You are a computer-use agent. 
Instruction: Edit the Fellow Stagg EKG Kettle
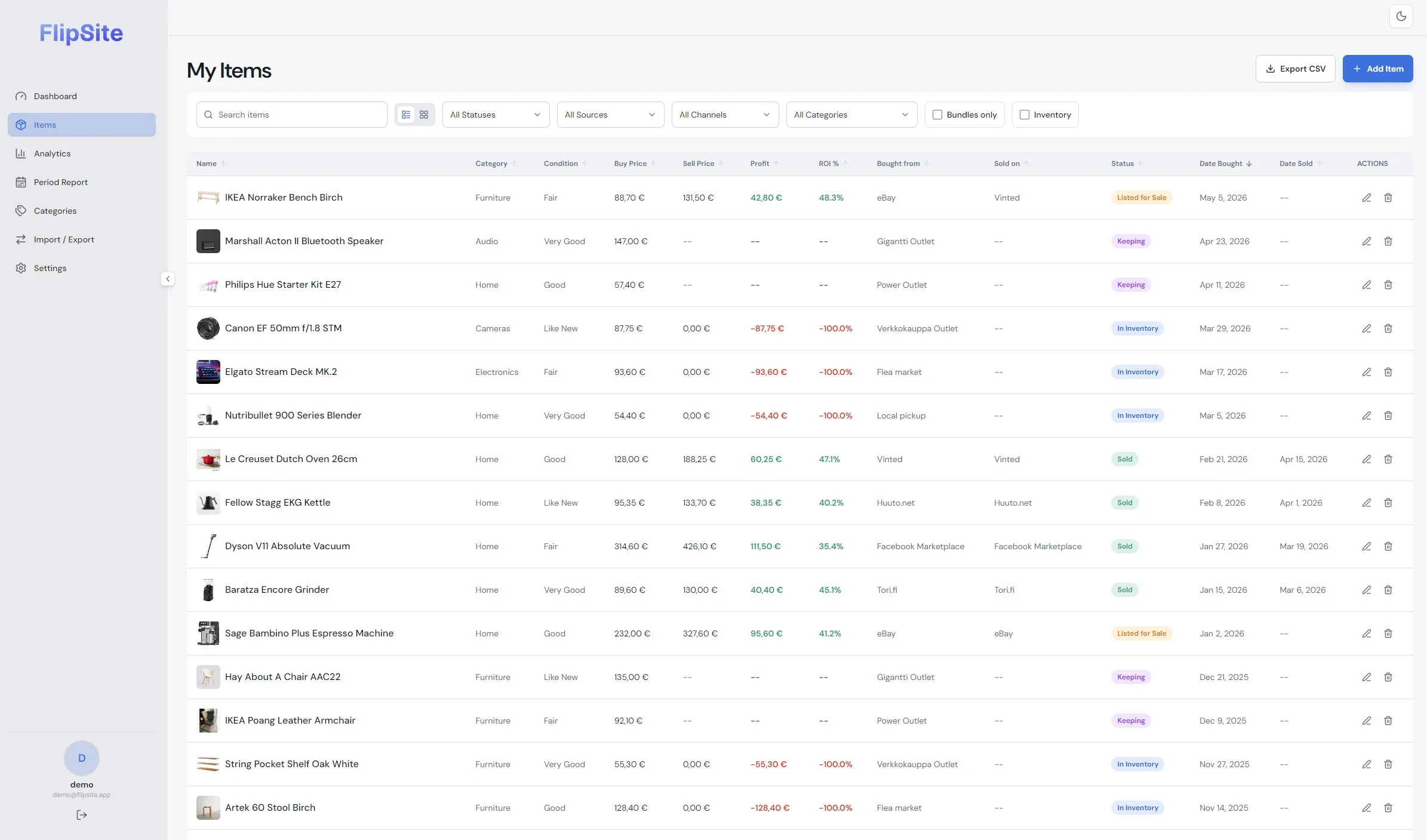pyautogui.click(x=1366, y=503)
